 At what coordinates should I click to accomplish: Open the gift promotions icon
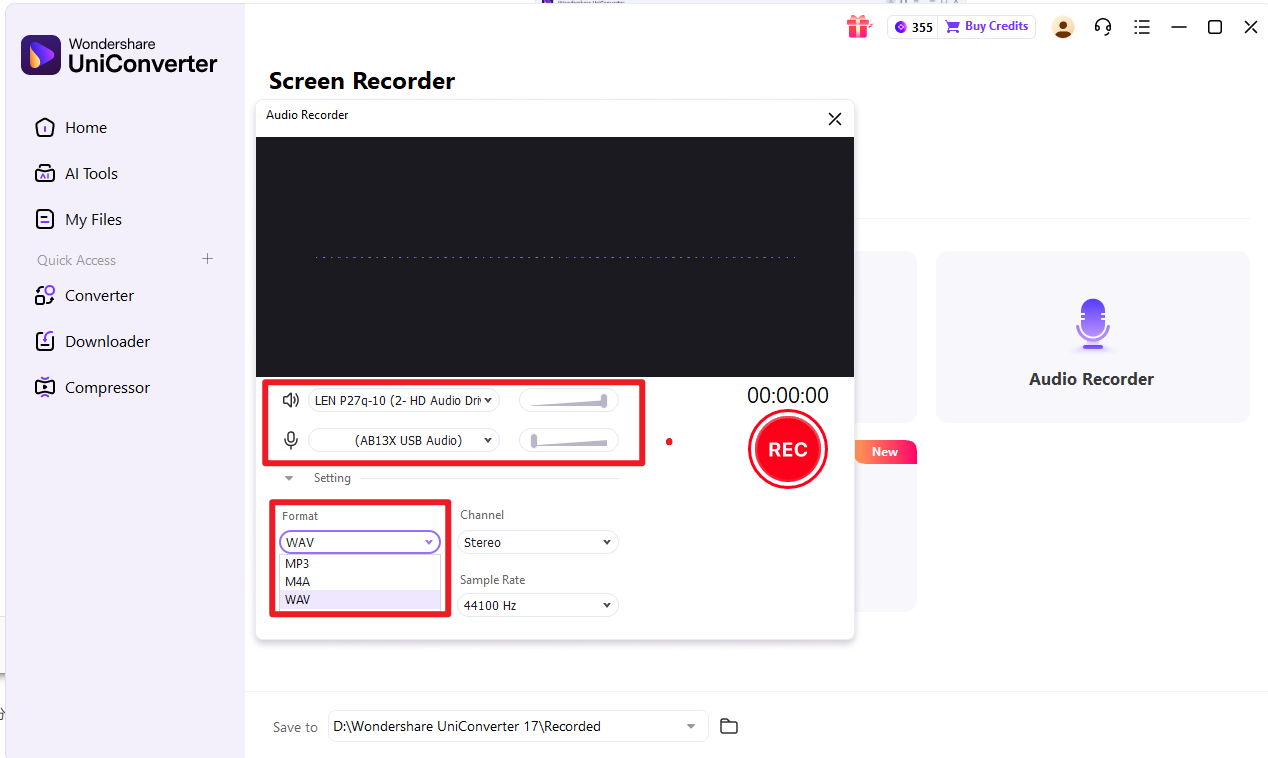[x=858, y=27]
